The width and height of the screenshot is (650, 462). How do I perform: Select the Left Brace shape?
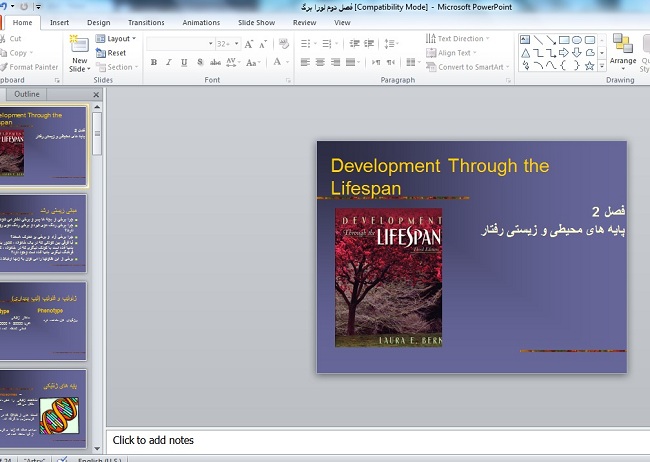pyautogui.click(x=563, y=66)
